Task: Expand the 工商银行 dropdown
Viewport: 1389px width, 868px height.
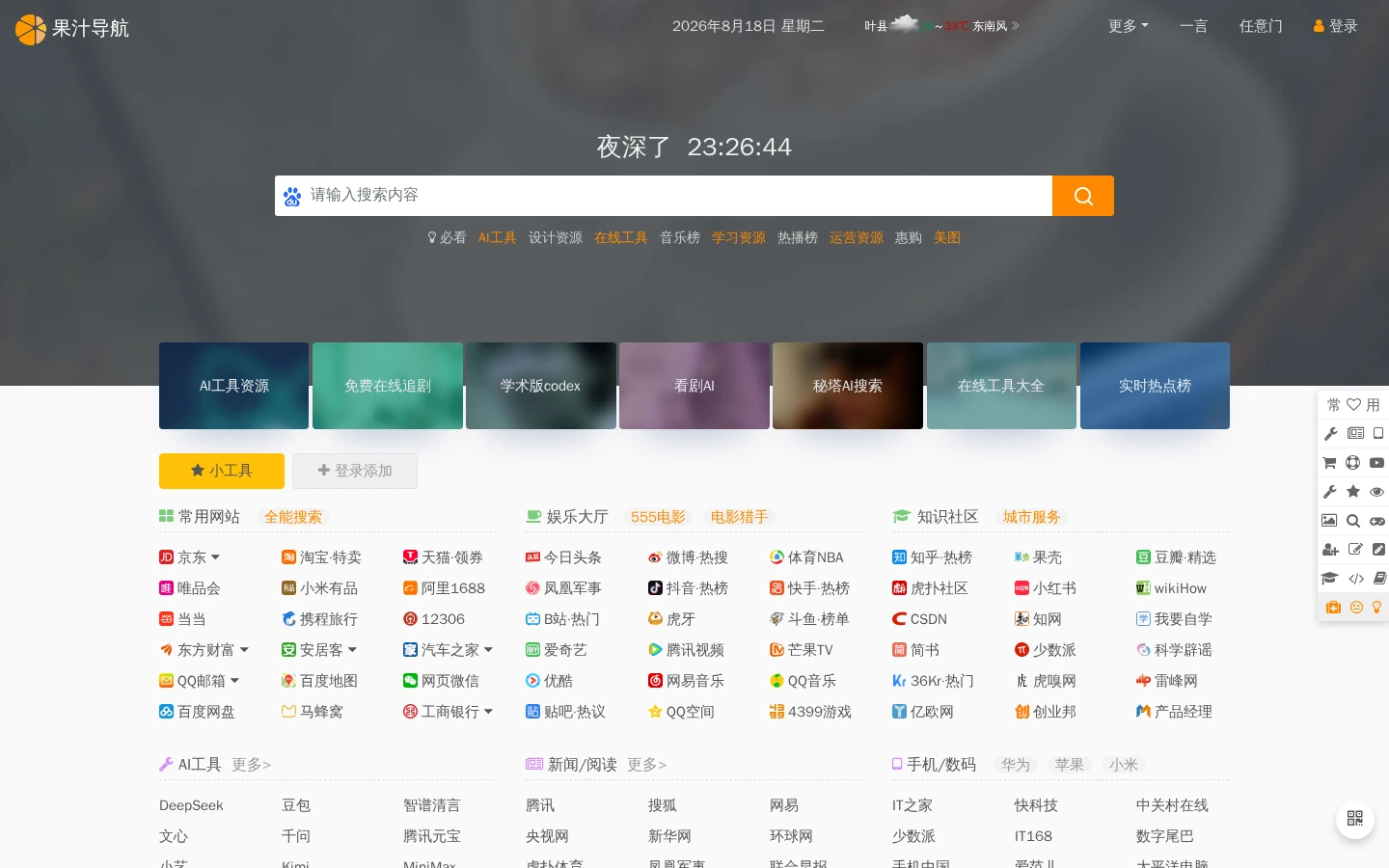Action: [x=488, y=712]
